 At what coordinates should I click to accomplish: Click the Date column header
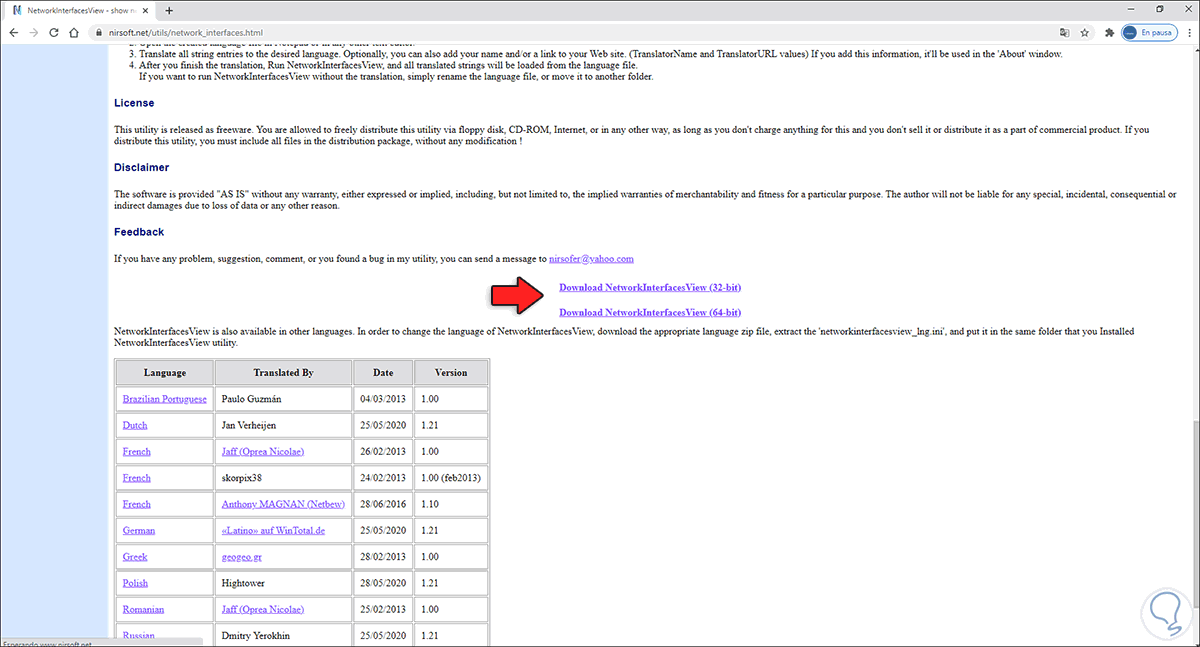[x=383, y=373]
